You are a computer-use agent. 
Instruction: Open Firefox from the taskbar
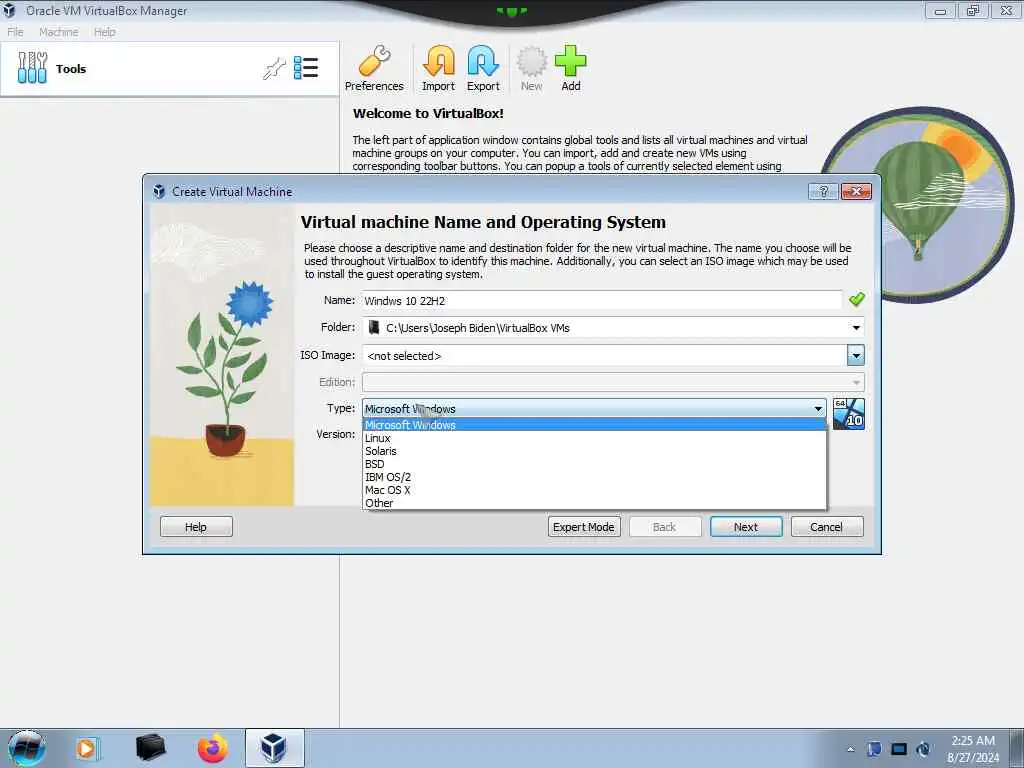coord(213,748)
